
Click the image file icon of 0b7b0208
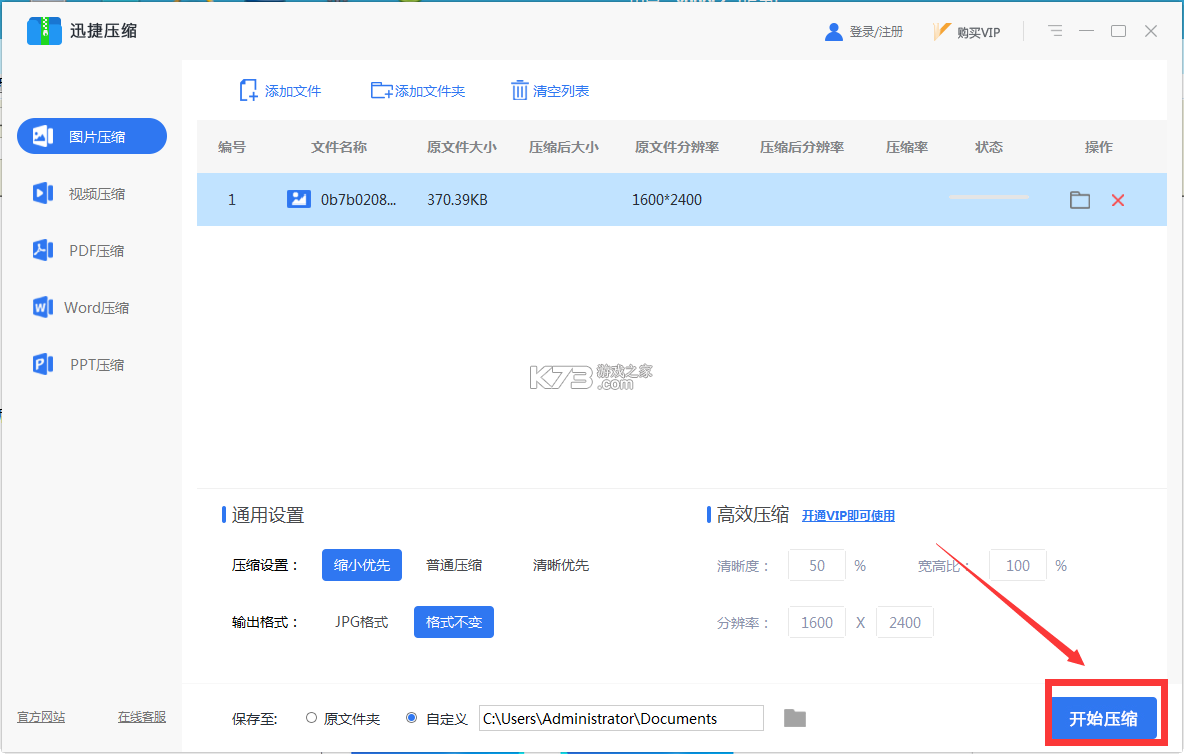pyautogui.click(x=299, y=199)
